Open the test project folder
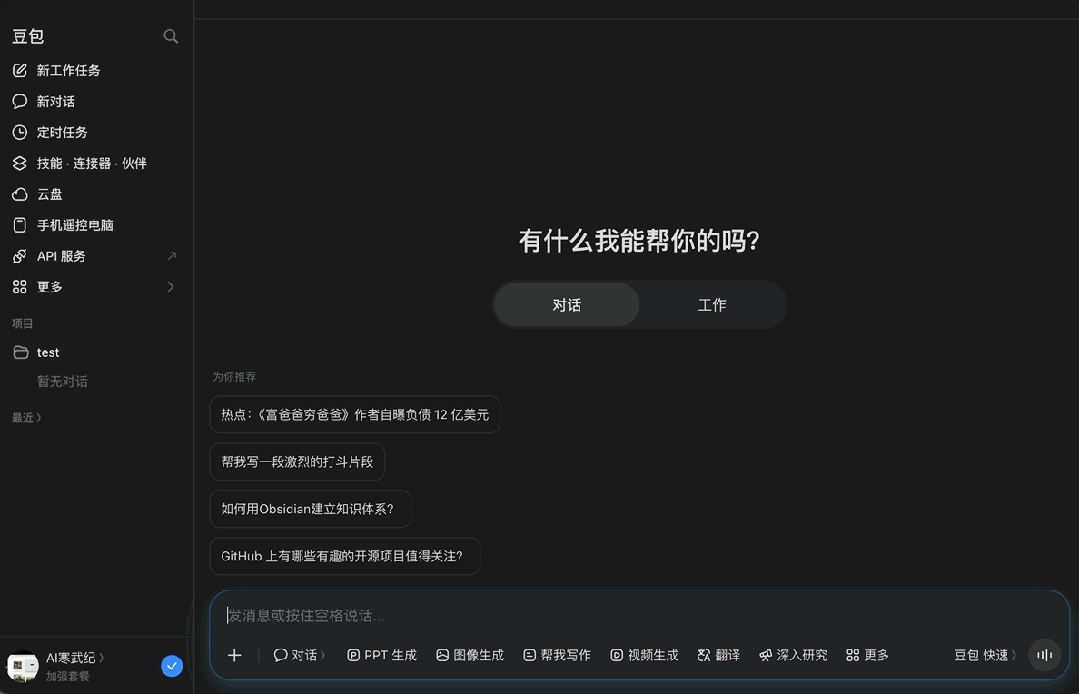The width and height of the screenshot is (1079, 694). (36, 352)
